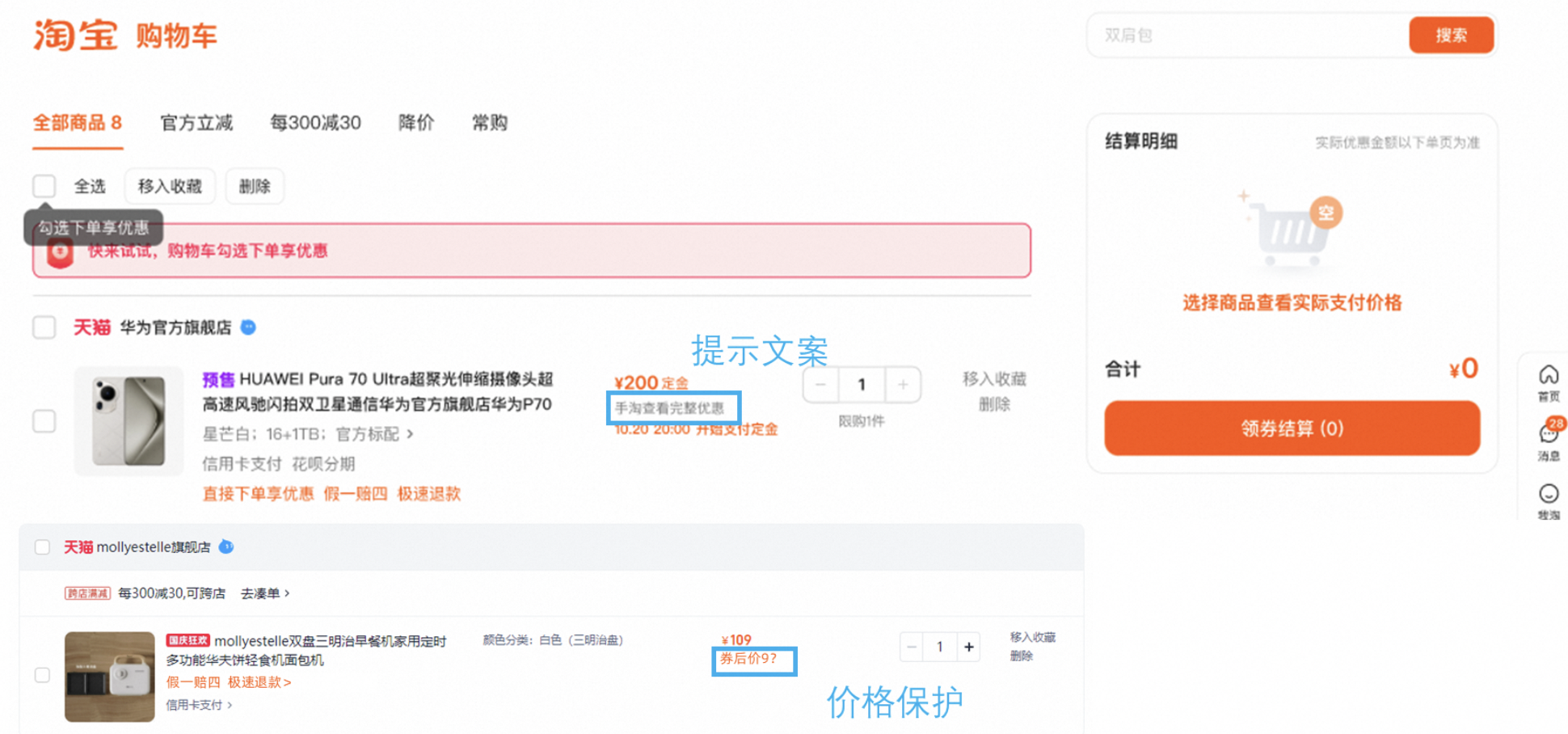The image size is (1568, 734).
Task: Click 购物车 page title
Action: tap(176, 36)
